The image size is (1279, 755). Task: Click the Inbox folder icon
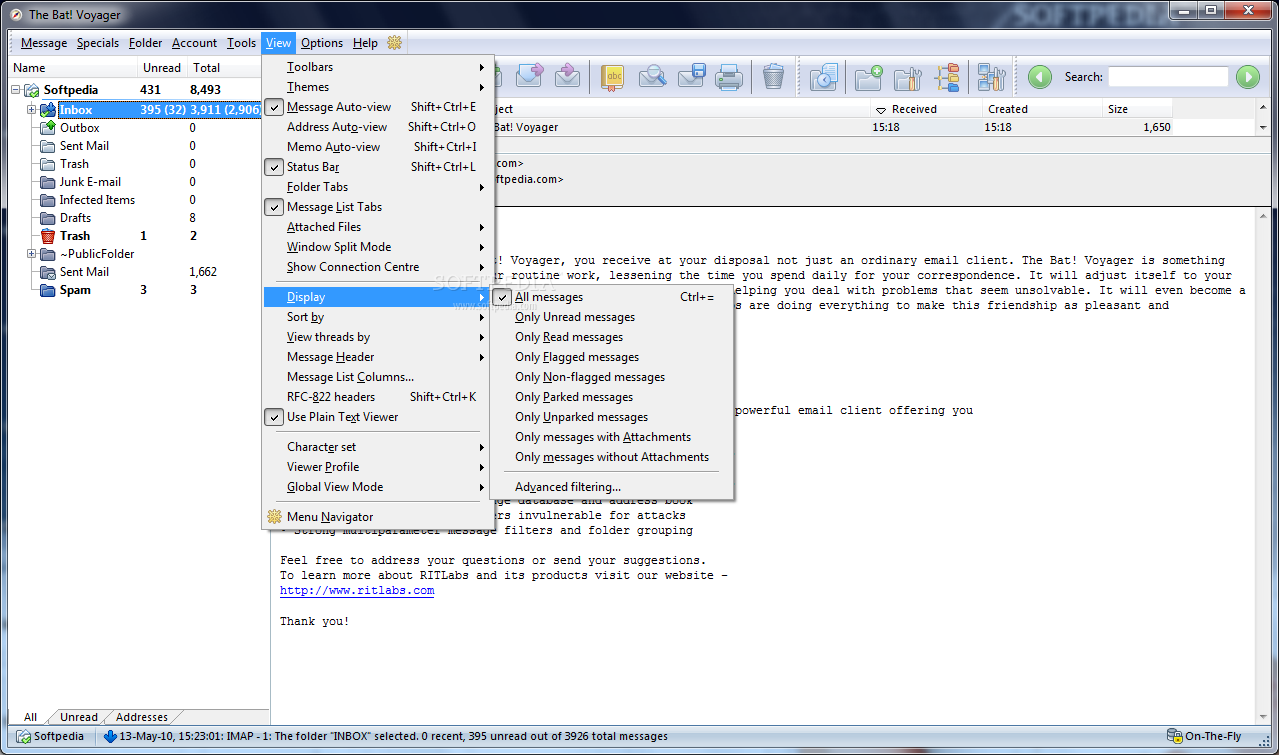click(x=47, y=110)
